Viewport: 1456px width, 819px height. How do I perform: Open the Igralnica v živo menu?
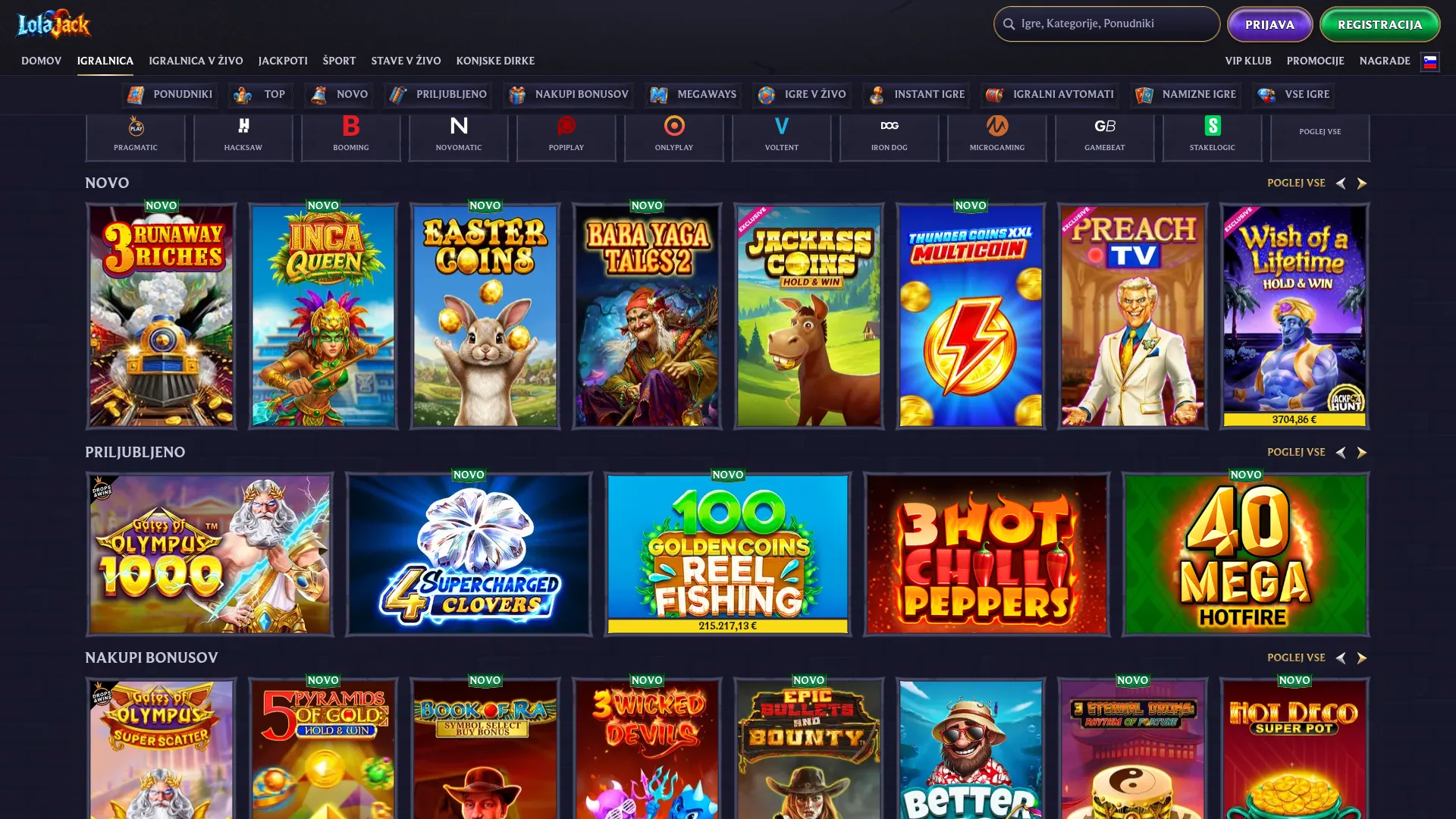(196, 61)
